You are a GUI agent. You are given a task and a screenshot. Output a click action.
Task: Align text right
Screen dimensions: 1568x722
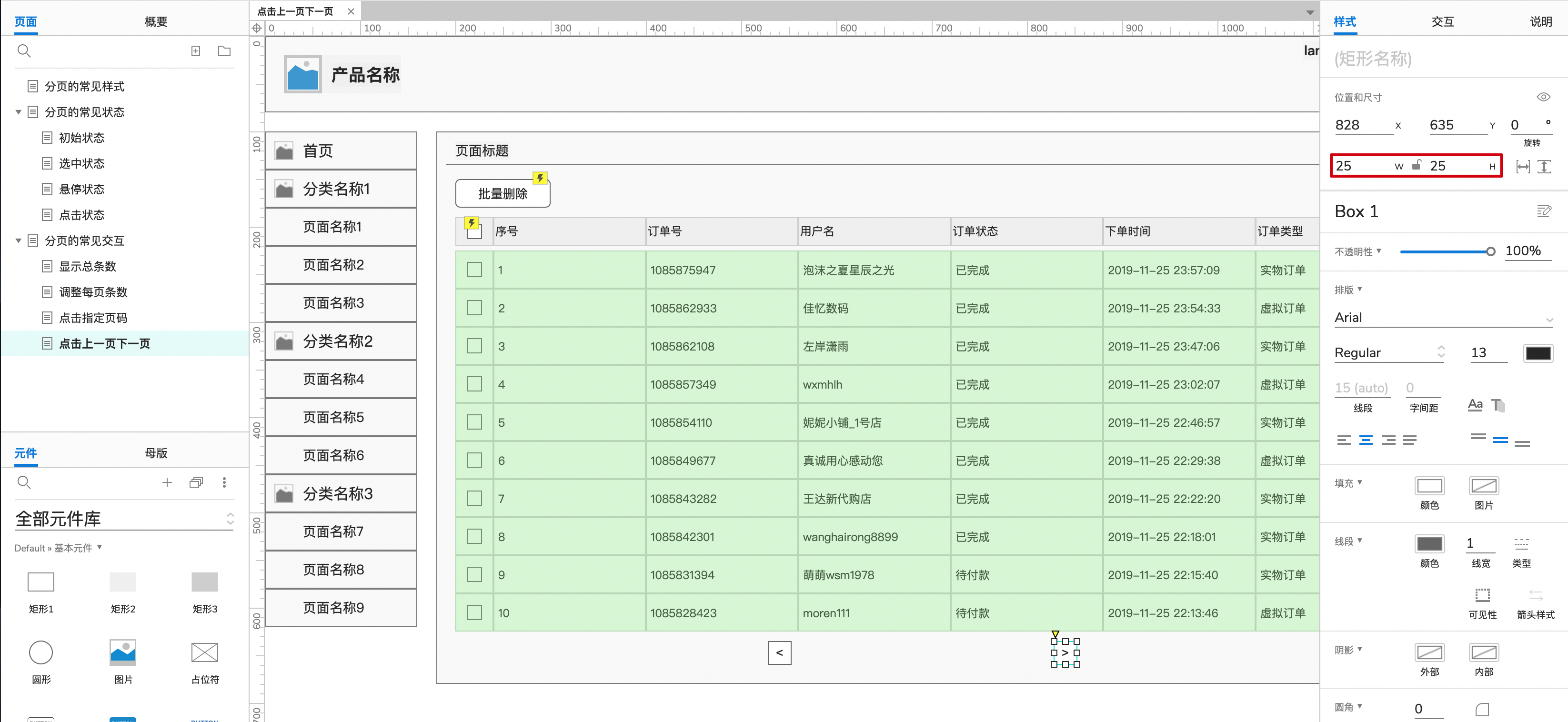[1388, 440]
